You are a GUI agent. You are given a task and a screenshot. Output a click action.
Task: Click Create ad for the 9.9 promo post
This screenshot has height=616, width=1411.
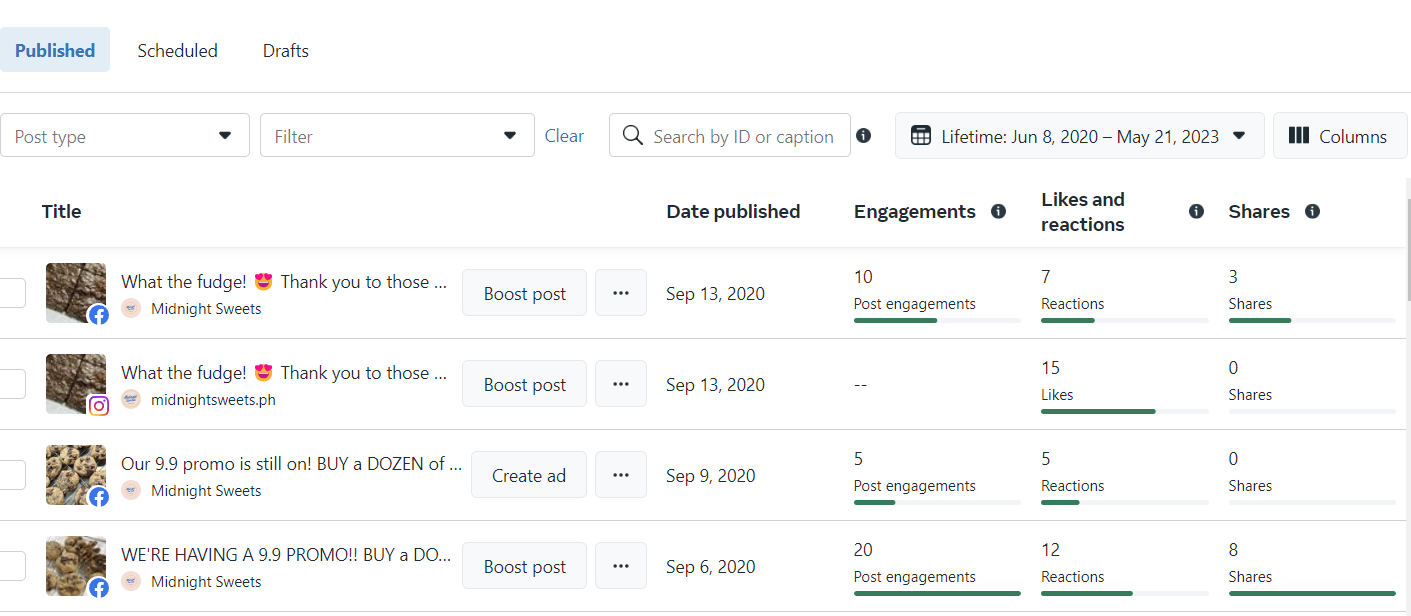point(529,475)
